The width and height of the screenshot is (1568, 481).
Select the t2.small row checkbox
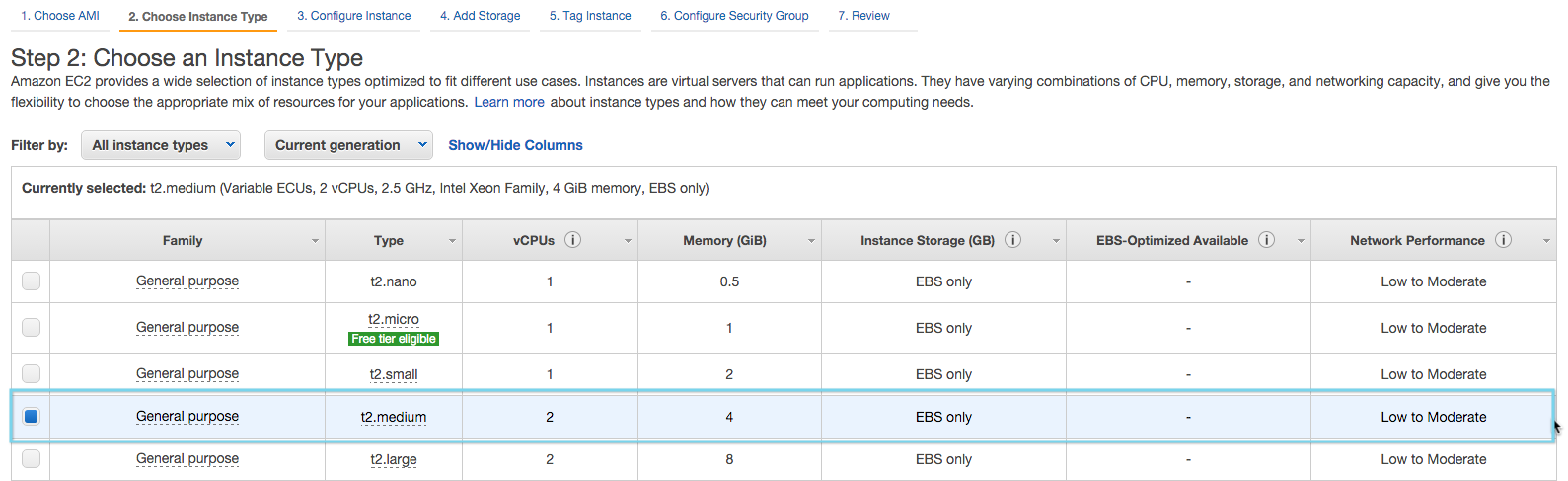coord(31,373)
